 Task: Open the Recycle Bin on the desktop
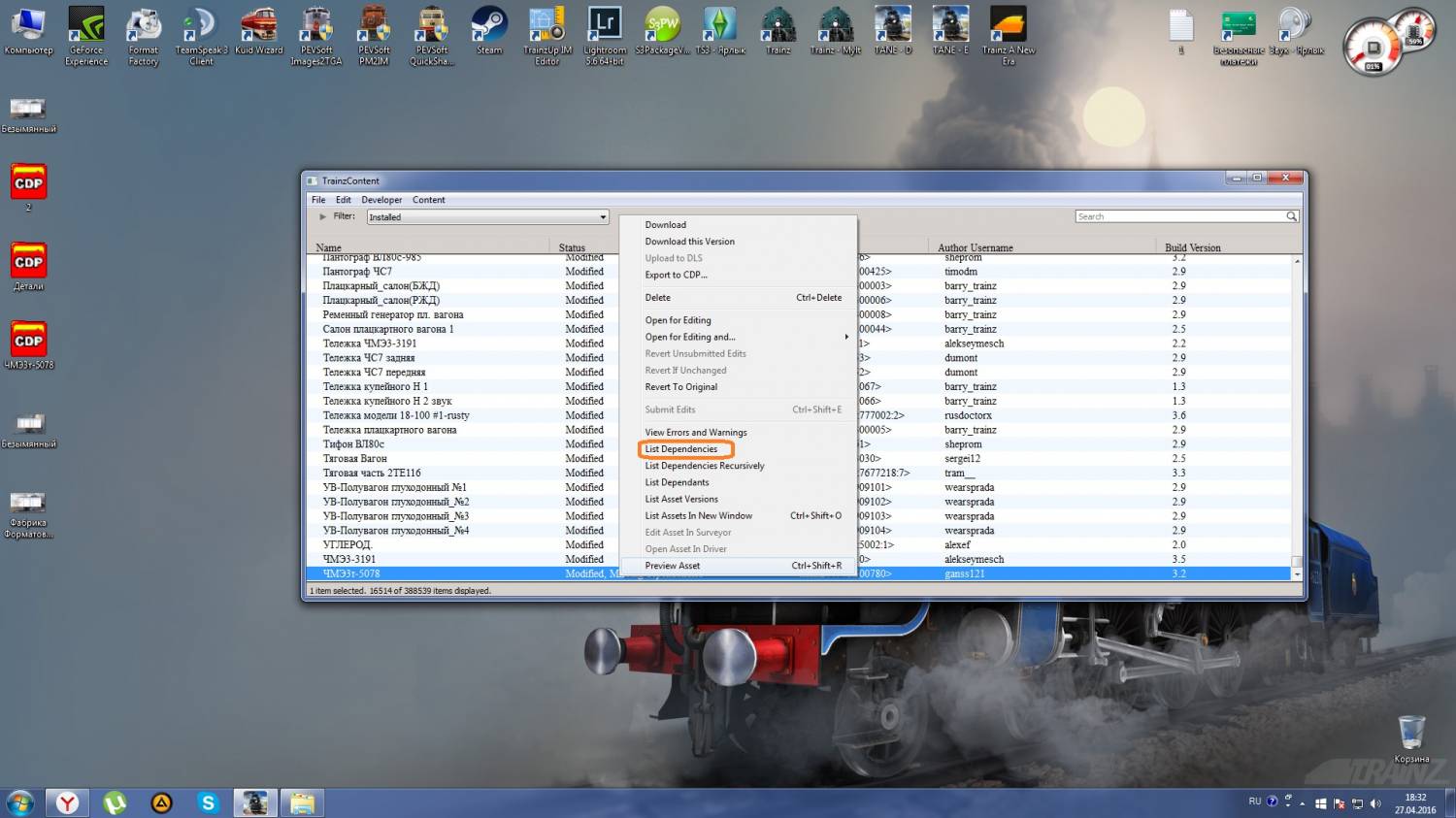[x=1410, y=735]
